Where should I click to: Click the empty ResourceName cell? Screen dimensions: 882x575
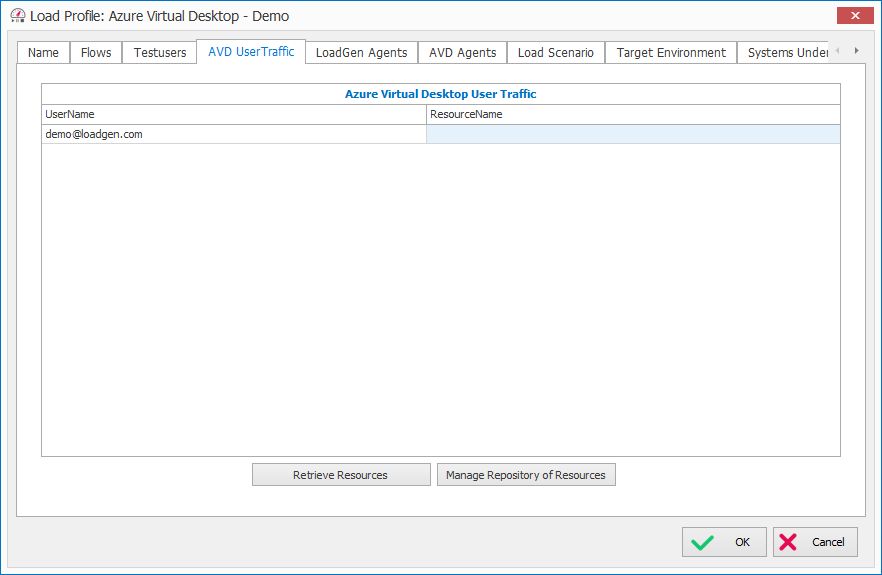[x=633, y=134]
